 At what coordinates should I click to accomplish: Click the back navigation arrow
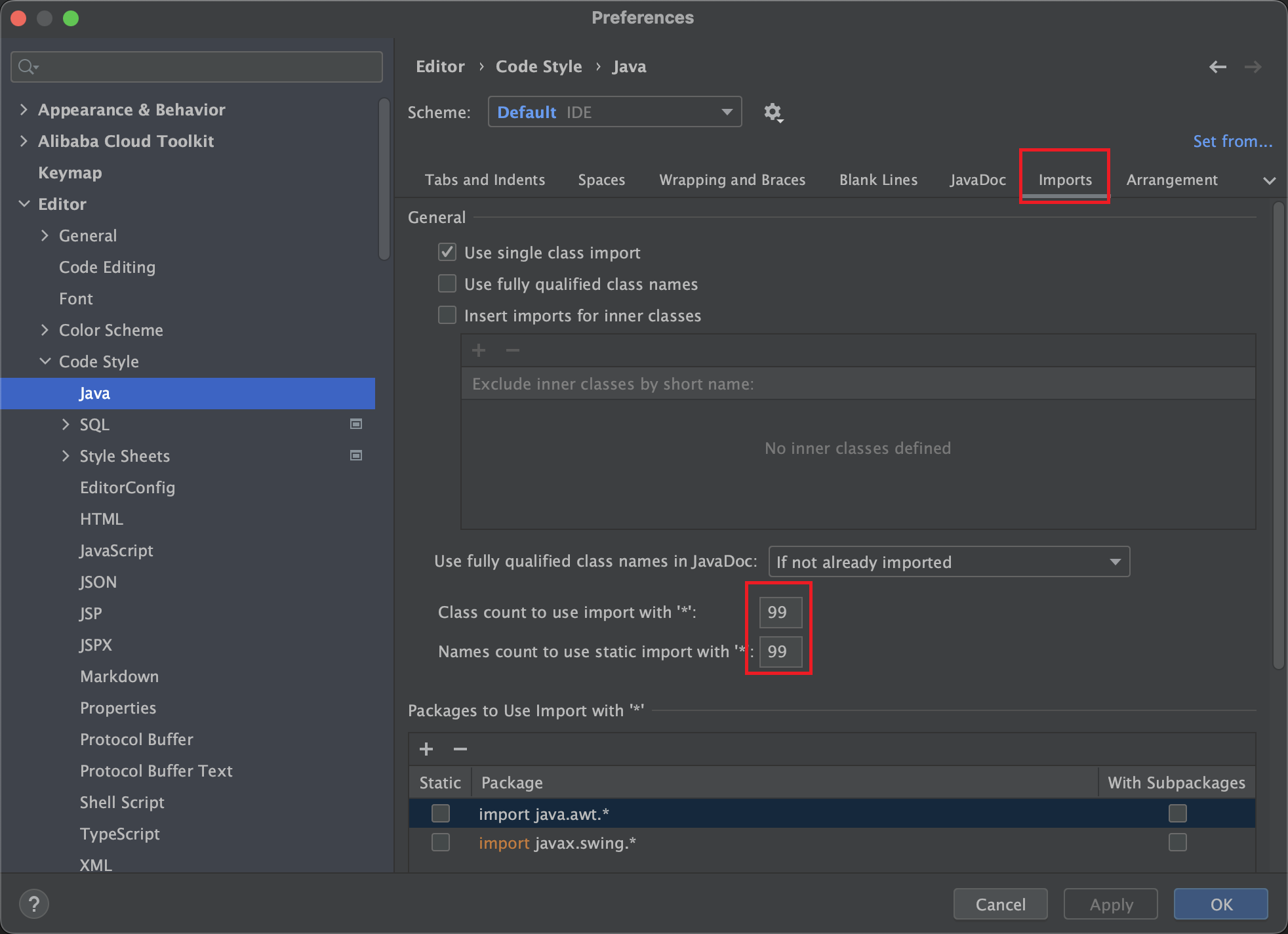[x=1217, y=67]
